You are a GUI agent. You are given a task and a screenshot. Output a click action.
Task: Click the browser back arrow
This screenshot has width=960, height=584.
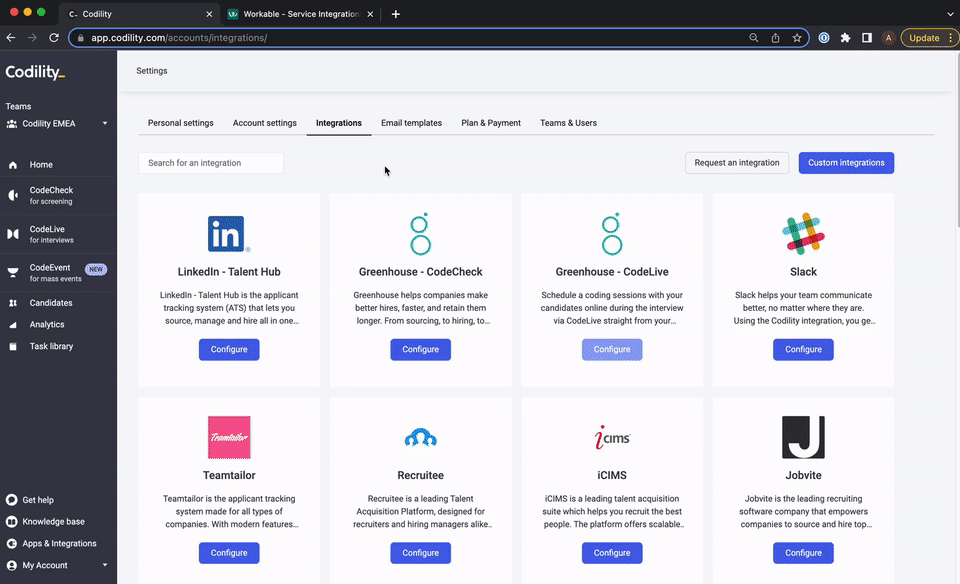11,38
